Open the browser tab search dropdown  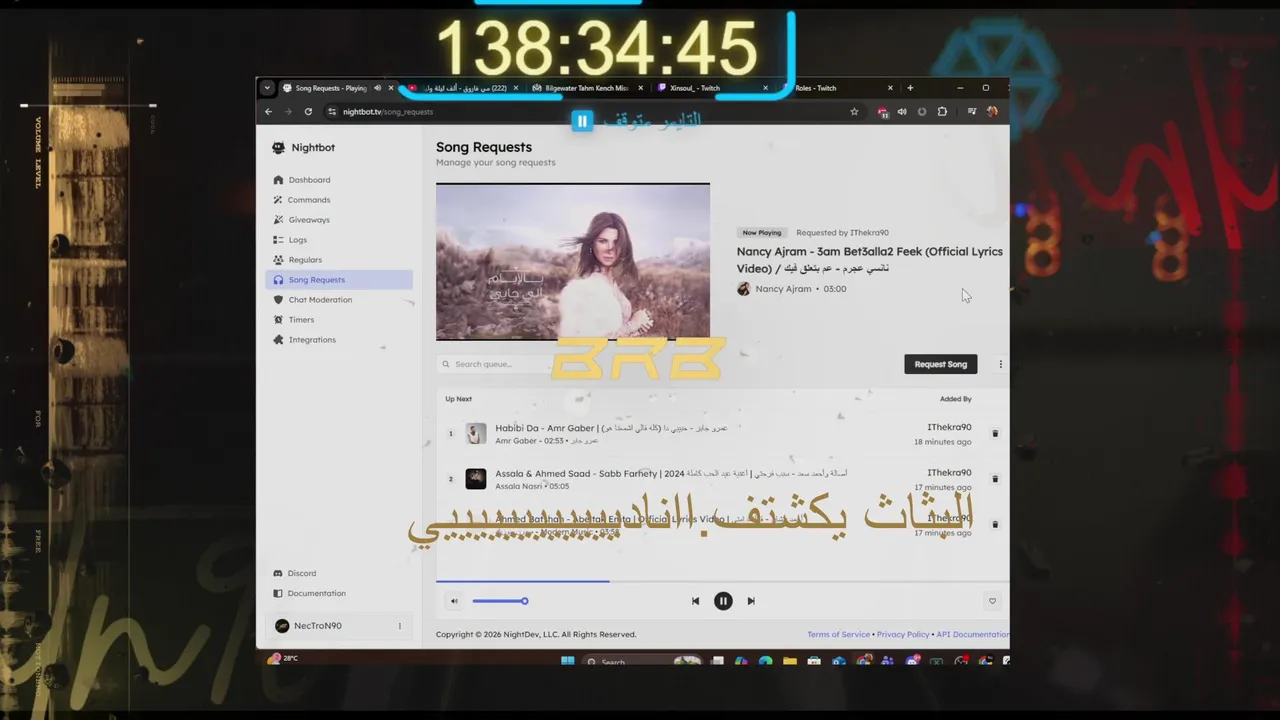pos(267,88)
